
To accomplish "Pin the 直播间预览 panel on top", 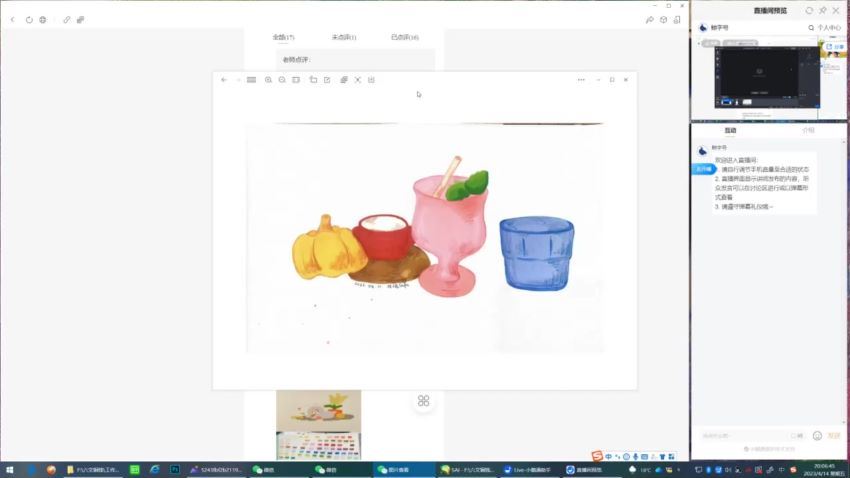I will point(823,10).
